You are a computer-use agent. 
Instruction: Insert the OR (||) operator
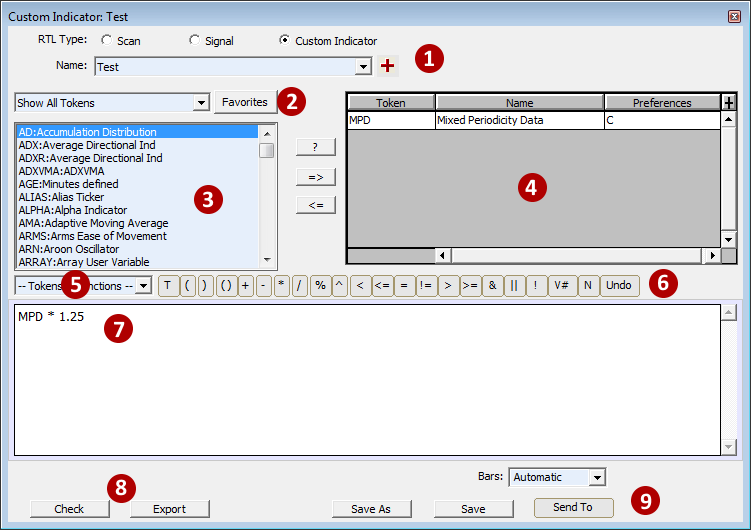(x=514, y=285)
